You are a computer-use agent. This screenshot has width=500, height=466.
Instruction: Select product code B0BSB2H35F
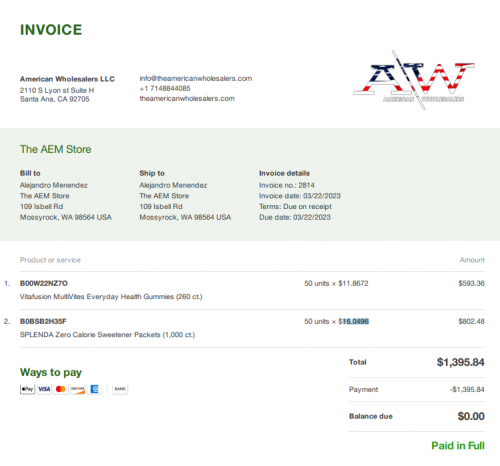point(43,321)
